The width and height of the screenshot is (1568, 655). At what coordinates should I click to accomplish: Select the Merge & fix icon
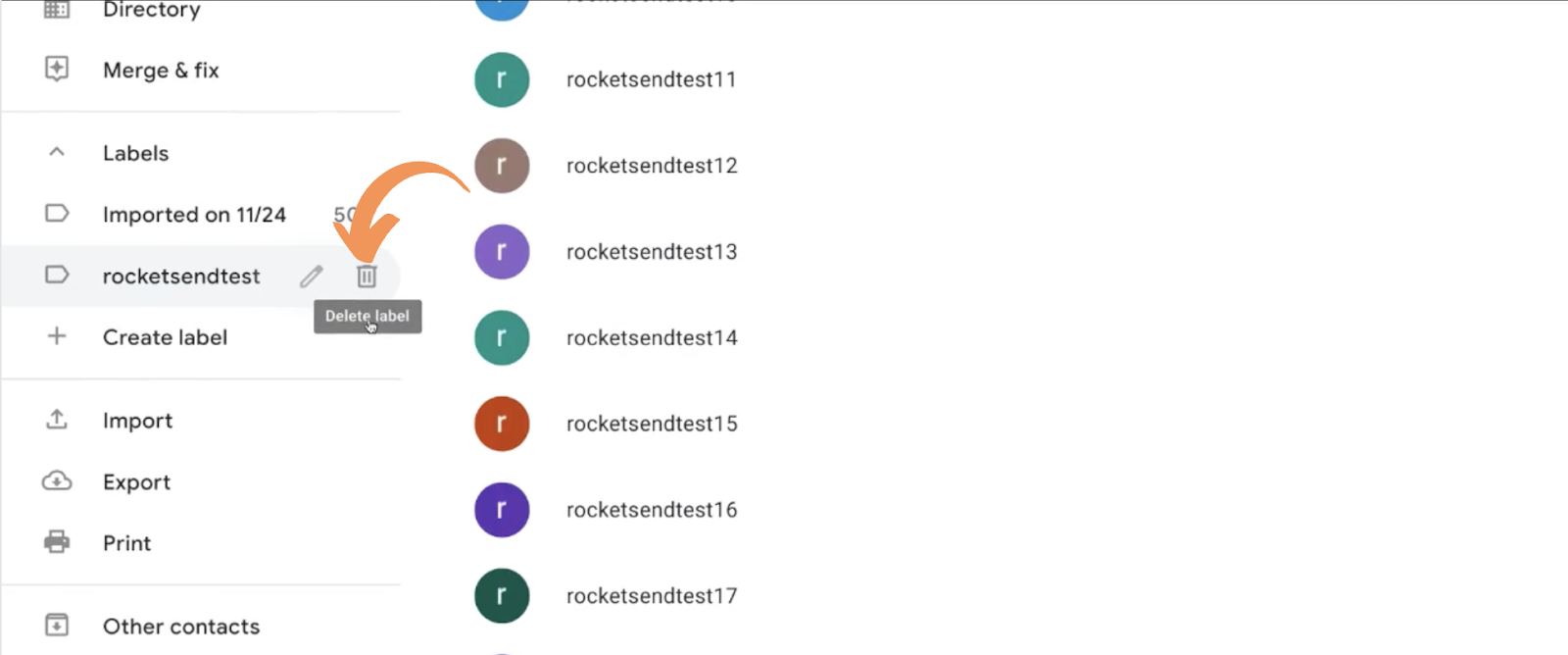click(x=56, y=70)
